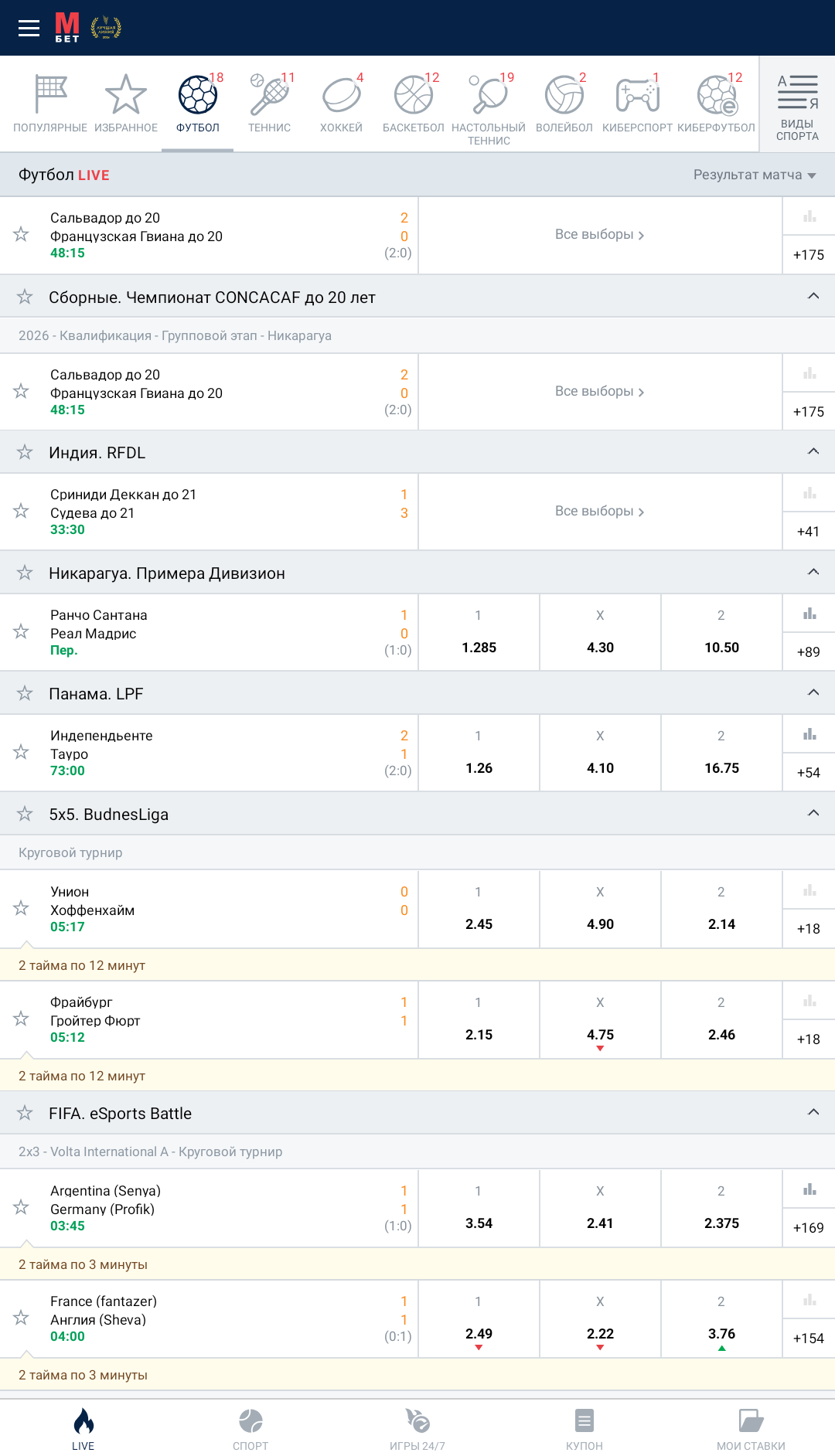This screenshot has width=835, height=1456.
Task: Open the Результат матча market dropdown
Action: [x=754, y=175]
